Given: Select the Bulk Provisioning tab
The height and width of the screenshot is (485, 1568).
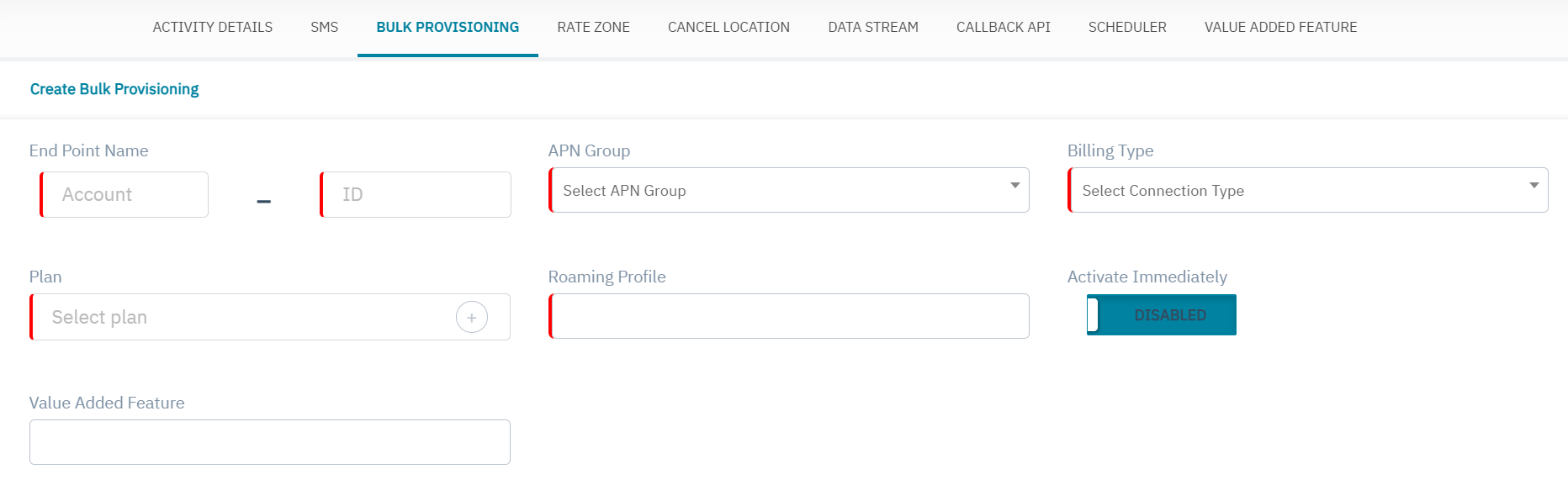Looking at the screenshot, I should point(448,27).
